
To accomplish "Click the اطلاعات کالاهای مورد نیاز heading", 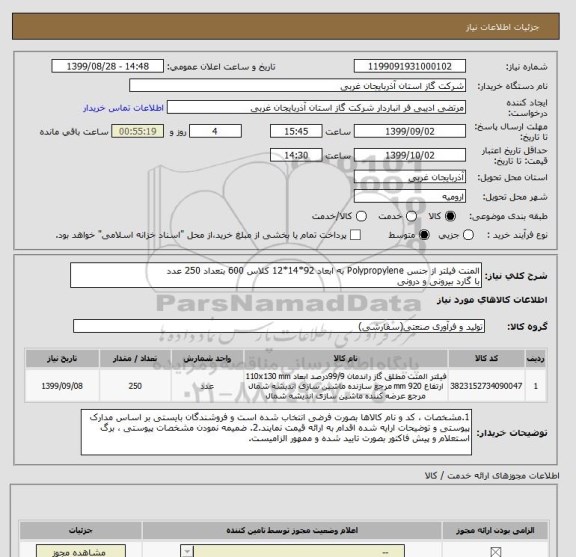I will pos(492,300).
